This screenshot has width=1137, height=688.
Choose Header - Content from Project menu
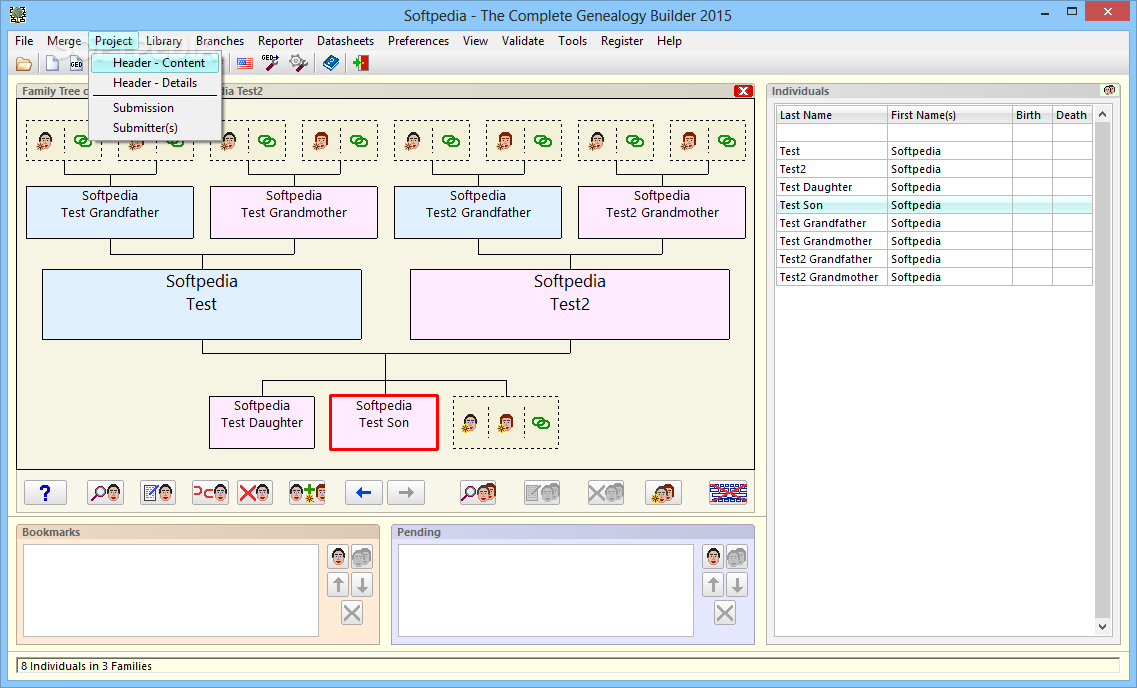[155, 63]
